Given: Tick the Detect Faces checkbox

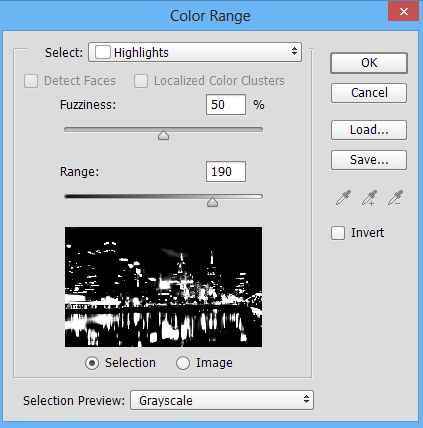Looking at the screenshot, I should coord(31,81).
